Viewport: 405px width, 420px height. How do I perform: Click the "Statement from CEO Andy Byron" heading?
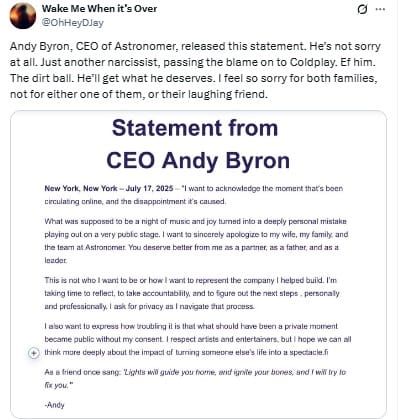coord(198,144)
